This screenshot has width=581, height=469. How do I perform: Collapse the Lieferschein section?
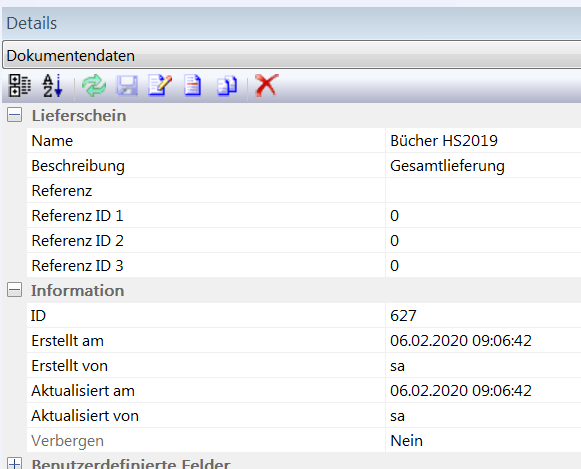point(14,115)
